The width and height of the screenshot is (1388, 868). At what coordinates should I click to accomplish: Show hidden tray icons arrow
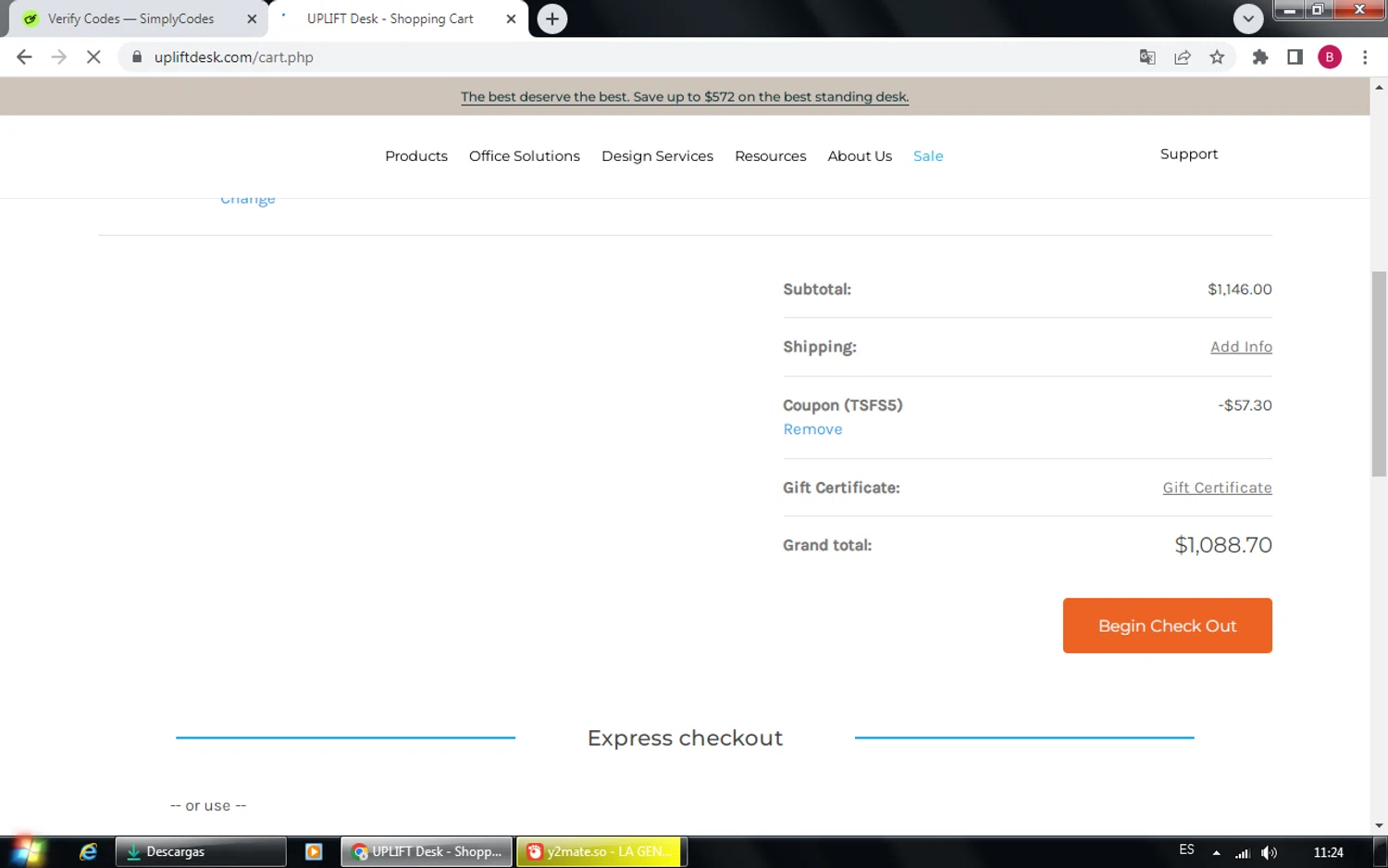coord(1216,853)
